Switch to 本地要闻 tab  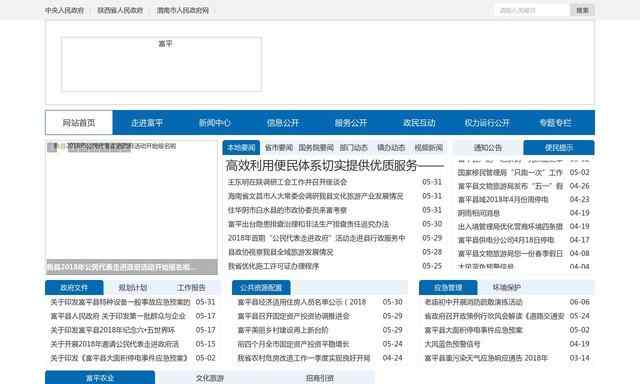pyautogui.click(x=241, y=148)
